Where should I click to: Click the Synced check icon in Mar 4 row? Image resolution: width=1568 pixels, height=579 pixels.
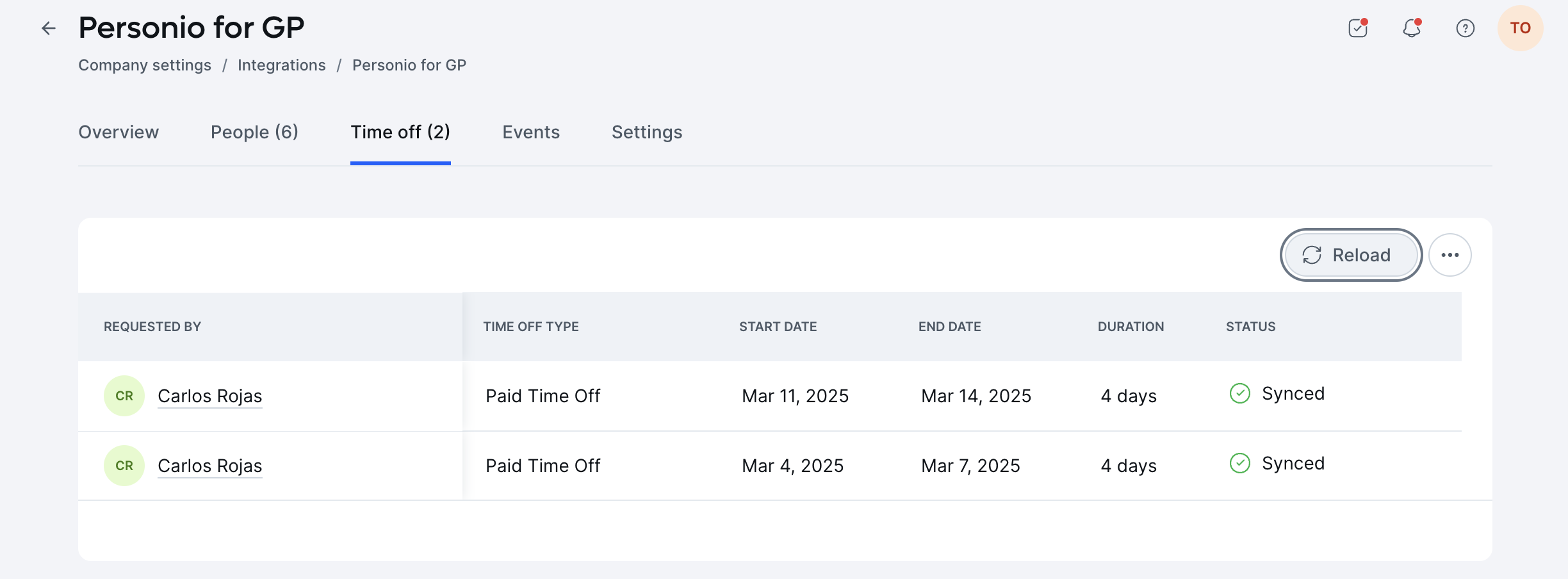click(x=1240, y=463)
